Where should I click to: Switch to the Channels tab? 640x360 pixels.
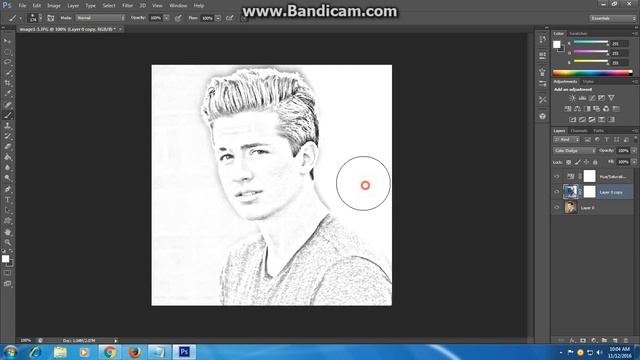(x=579, y=131)
